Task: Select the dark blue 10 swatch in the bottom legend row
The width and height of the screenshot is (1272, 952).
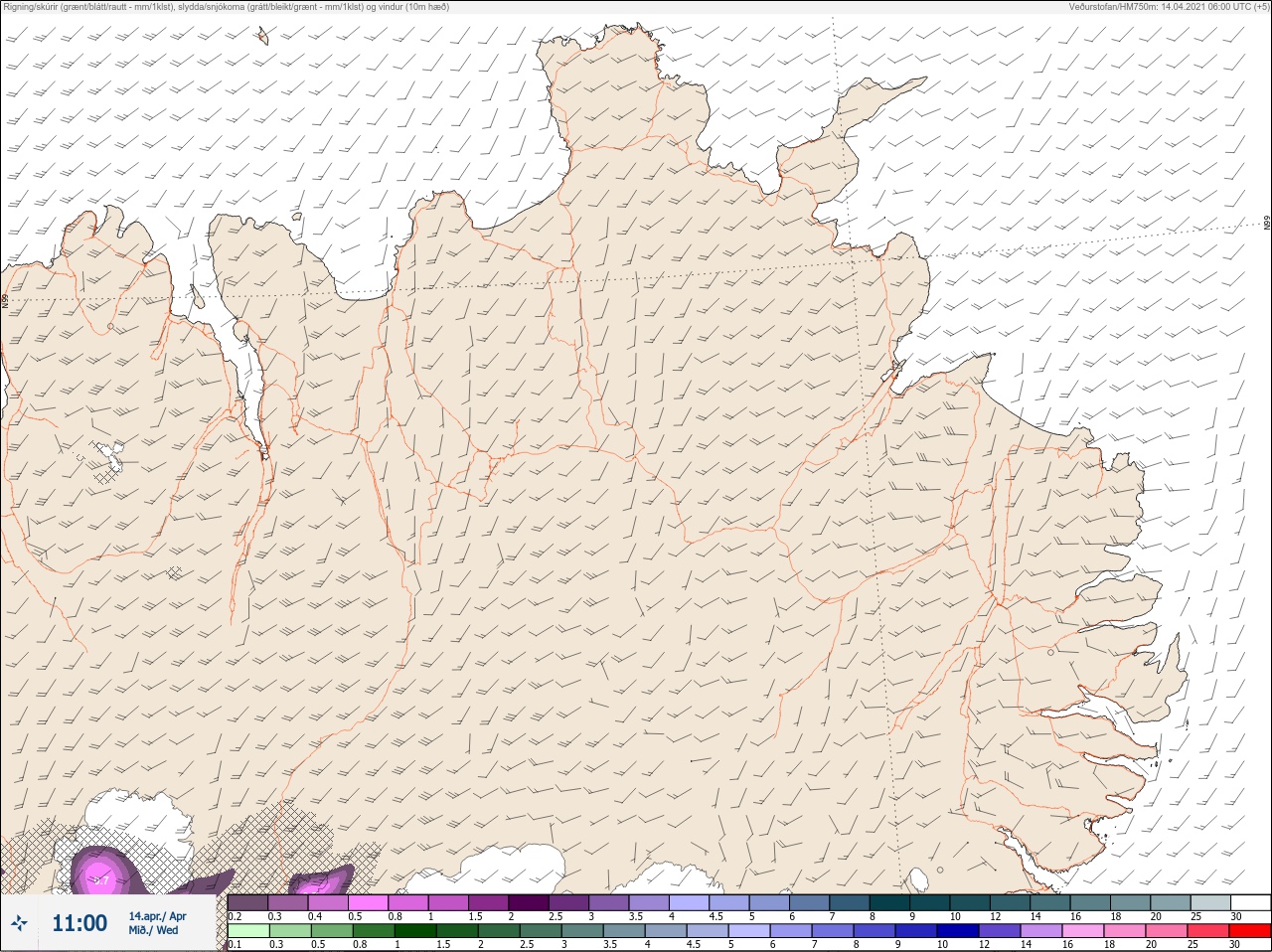Action: click(x=958, y=931)
